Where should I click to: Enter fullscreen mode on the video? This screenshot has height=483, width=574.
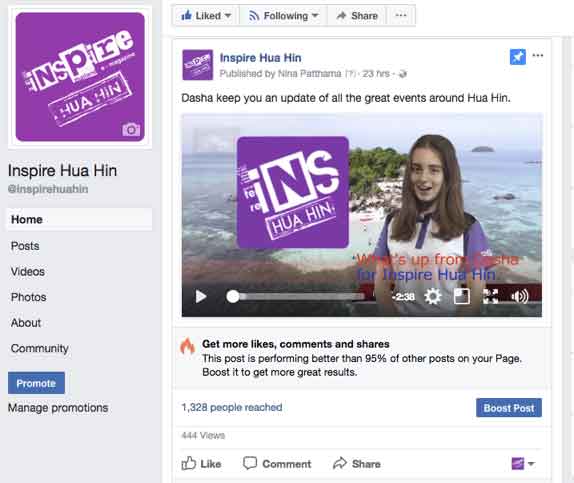[x=491, y=296]
